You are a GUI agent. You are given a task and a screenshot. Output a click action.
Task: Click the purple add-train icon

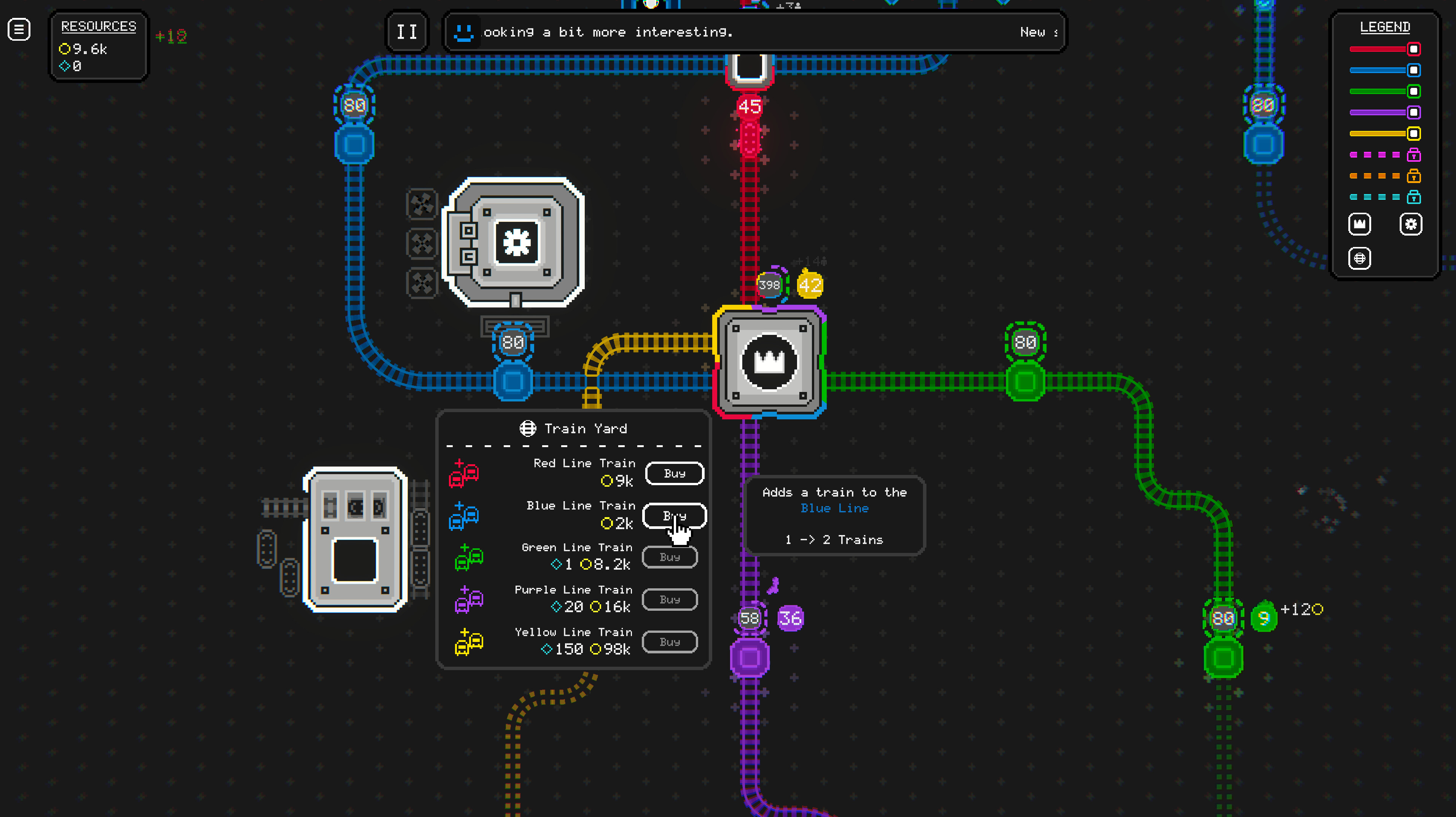469,599
